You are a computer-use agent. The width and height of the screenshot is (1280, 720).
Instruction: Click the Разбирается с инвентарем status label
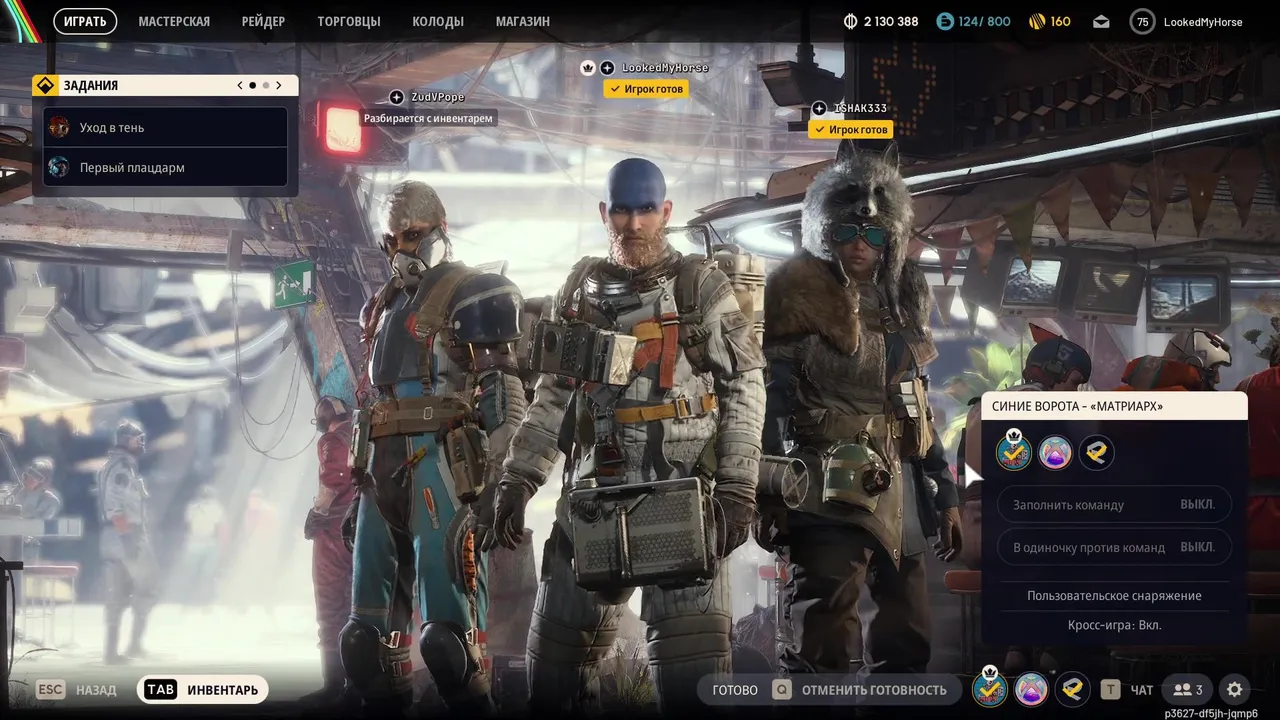pyautogui.click(x=428, y=118)
